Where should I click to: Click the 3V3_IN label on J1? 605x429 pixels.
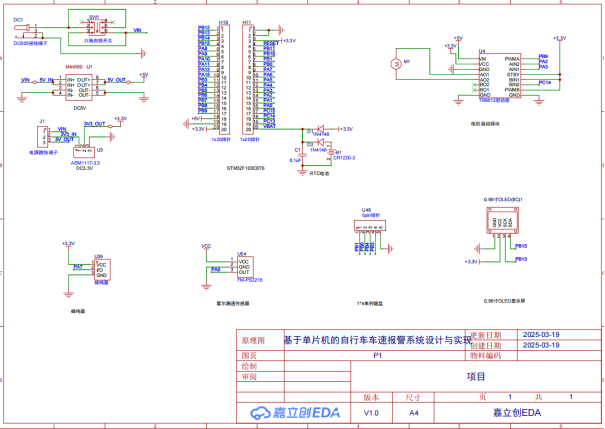68,134
